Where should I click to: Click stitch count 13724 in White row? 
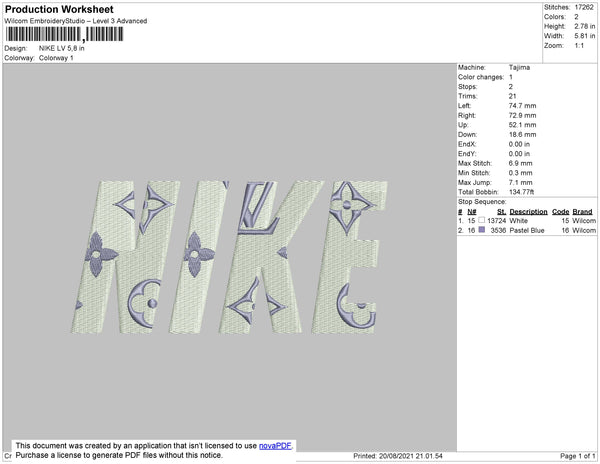coord(497,221)
